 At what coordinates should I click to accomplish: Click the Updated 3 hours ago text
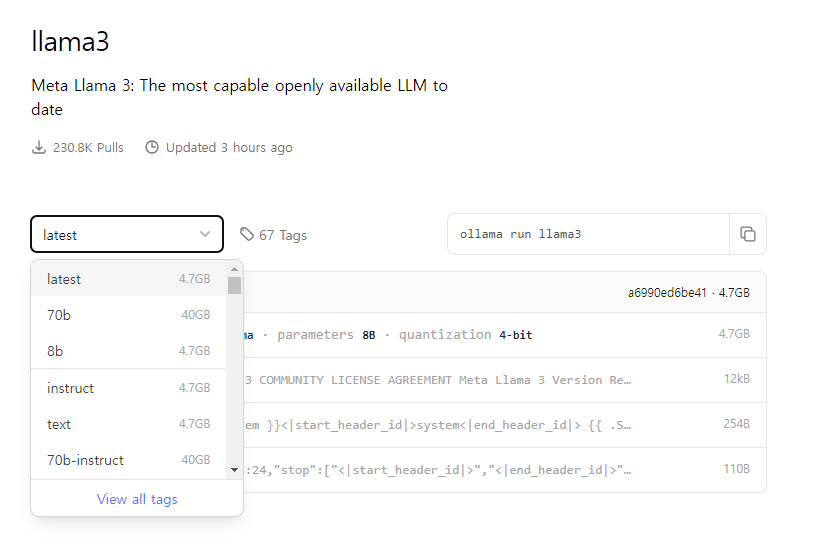[x=229, y=148]
